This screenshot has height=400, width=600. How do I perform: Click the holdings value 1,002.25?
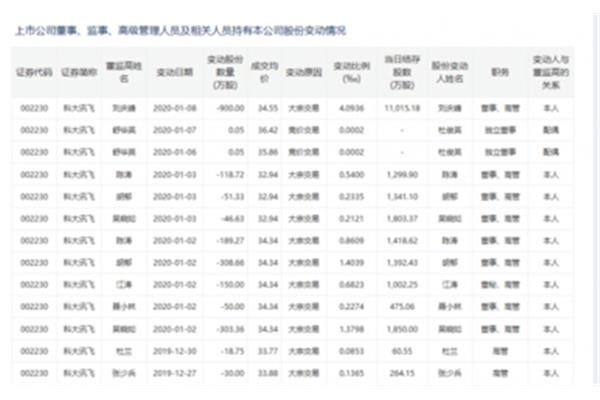(x=402, y=285)
